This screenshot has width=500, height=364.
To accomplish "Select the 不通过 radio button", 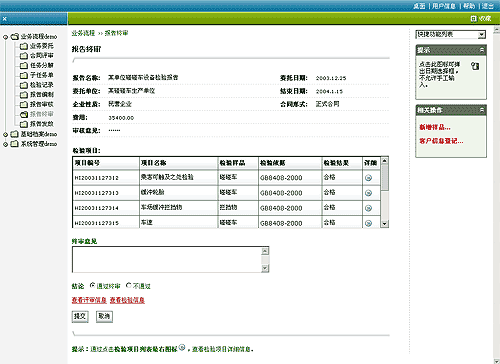I will (129, 285).
